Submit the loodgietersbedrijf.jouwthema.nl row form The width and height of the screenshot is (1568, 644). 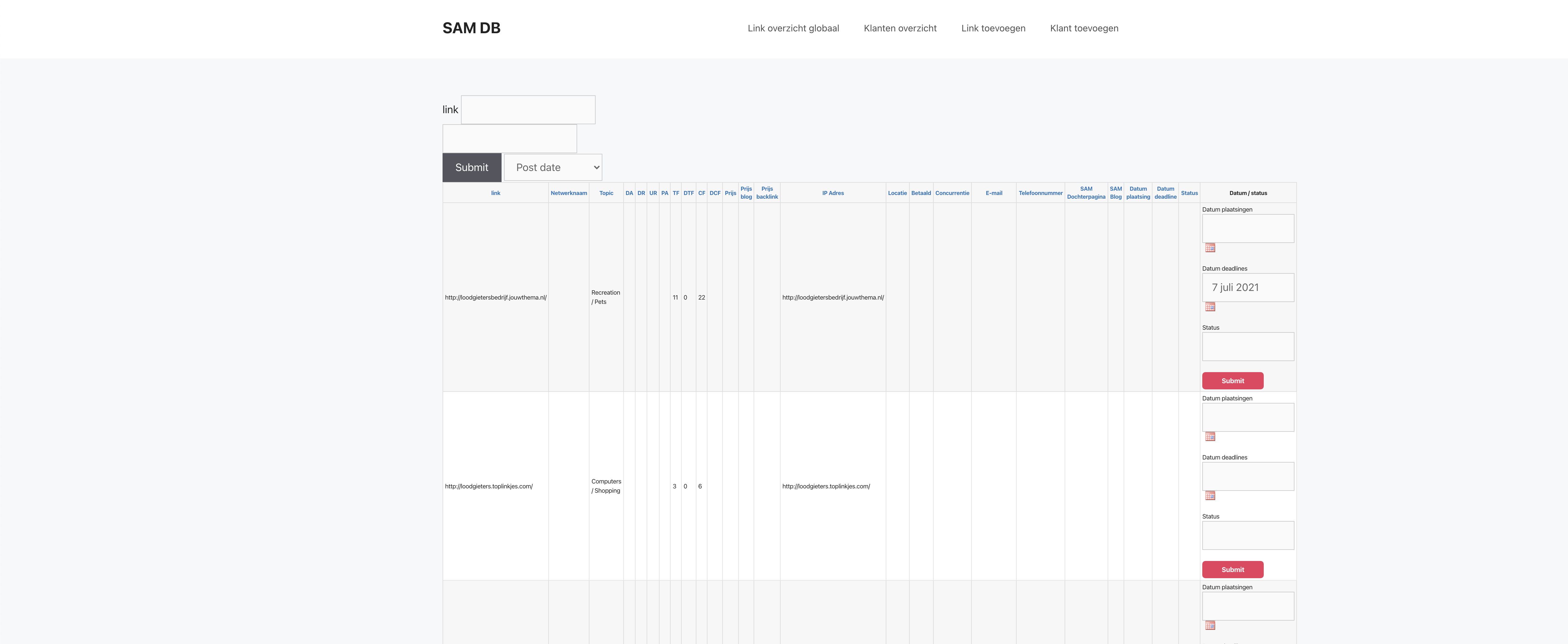click(x=1233, y=381)
